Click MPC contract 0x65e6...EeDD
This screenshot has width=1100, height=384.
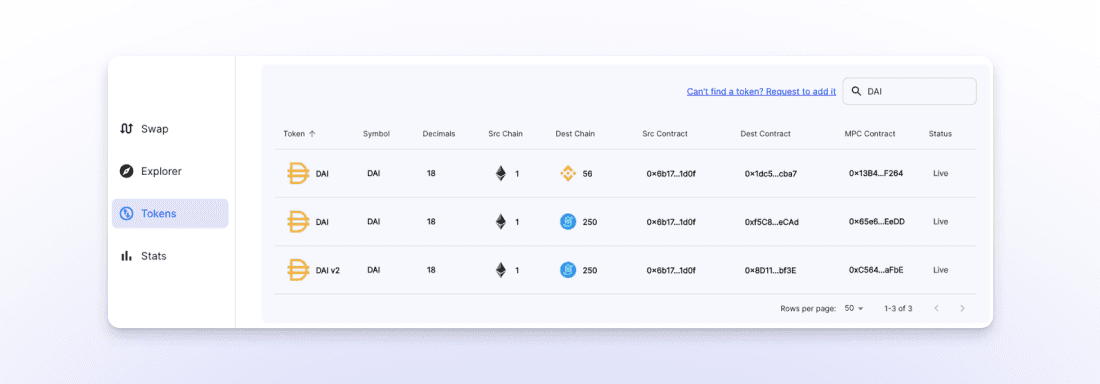click(876, 222)
